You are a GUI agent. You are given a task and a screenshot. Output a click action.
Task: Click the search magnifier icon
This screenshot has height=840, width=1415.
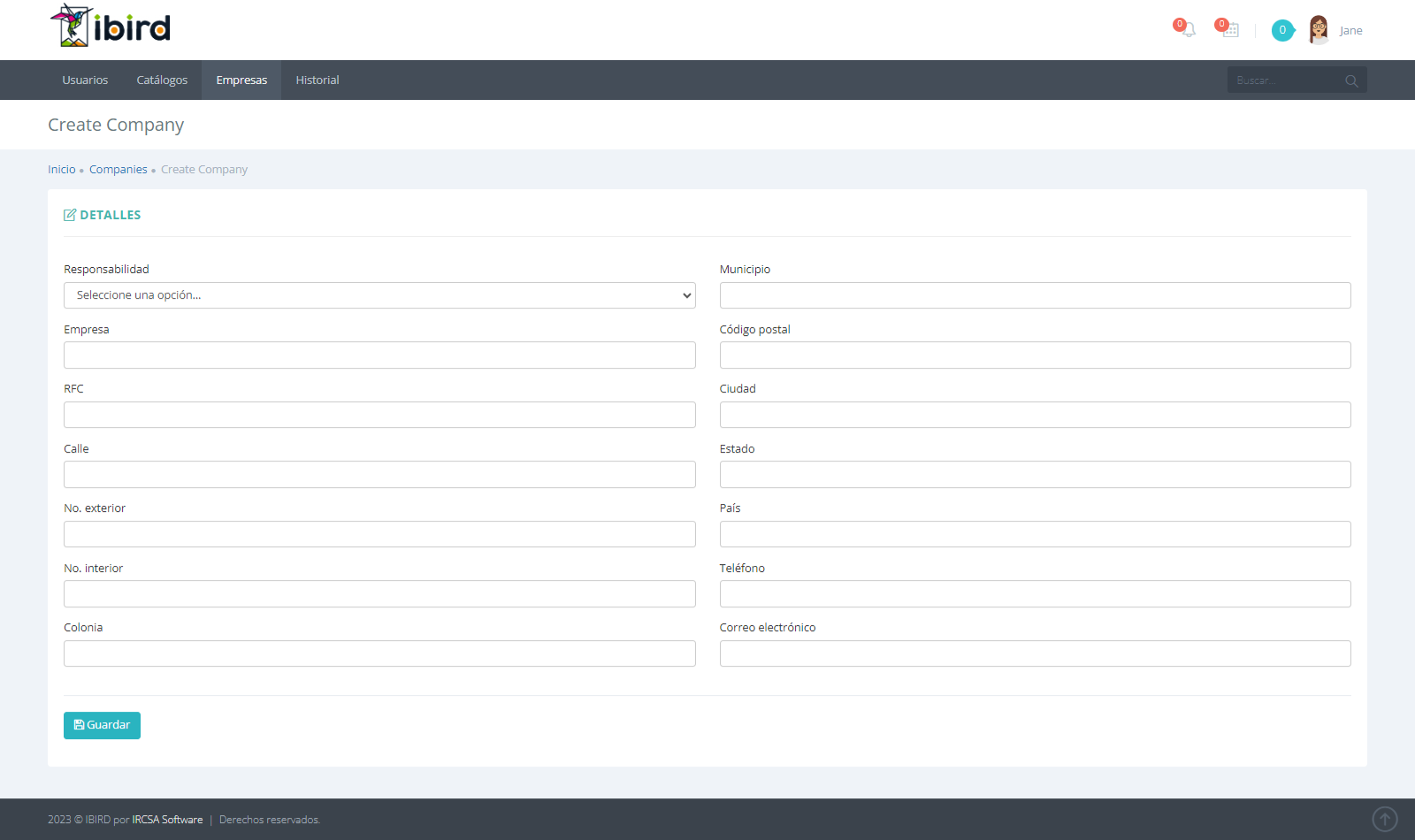(x=1351, y=80)
